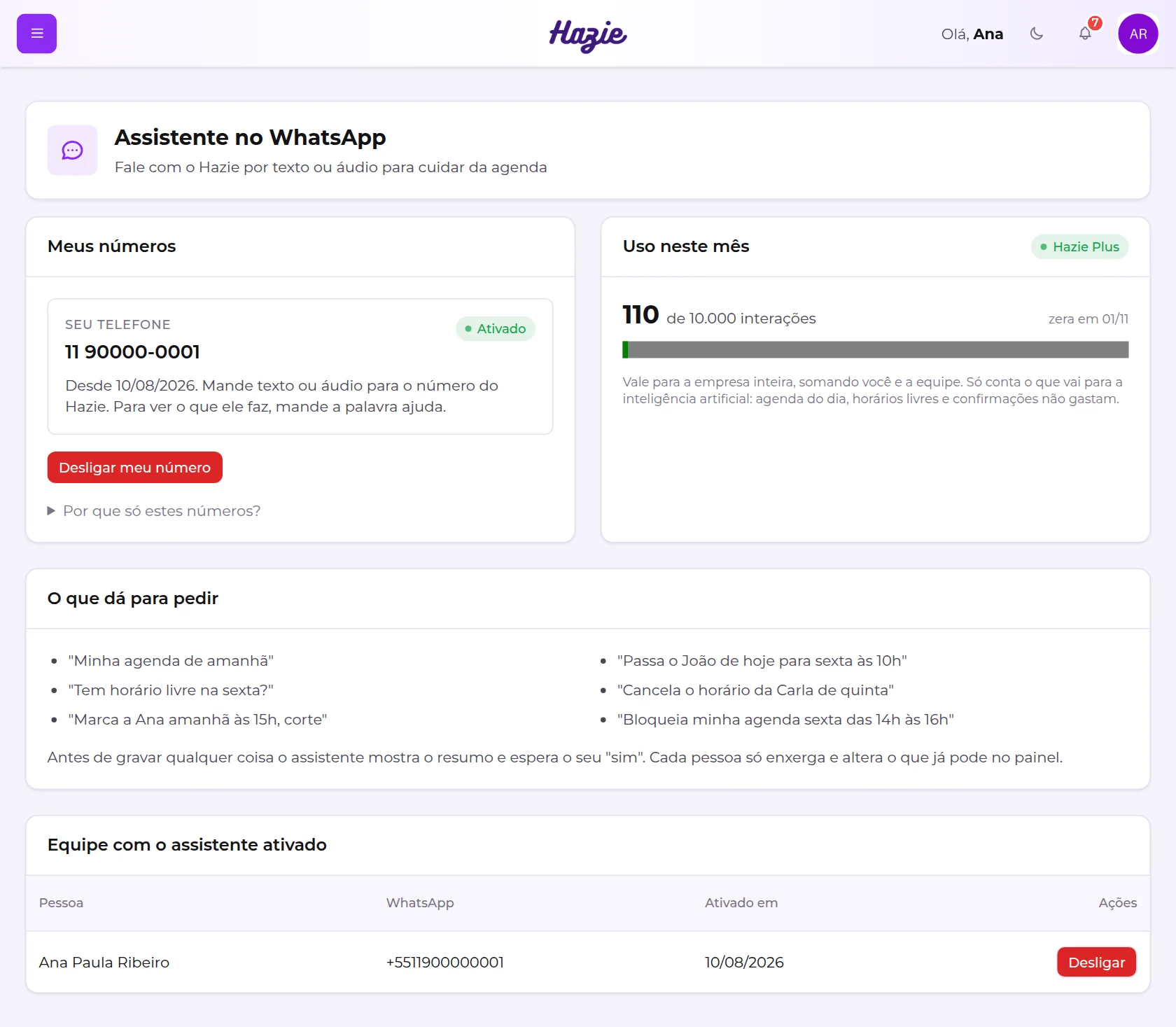The height and width of the screenshot is (1027, 1176).
Task: Click "Bloqueia minha agenda sexta das 14h" example
Action: click(785, 720)
